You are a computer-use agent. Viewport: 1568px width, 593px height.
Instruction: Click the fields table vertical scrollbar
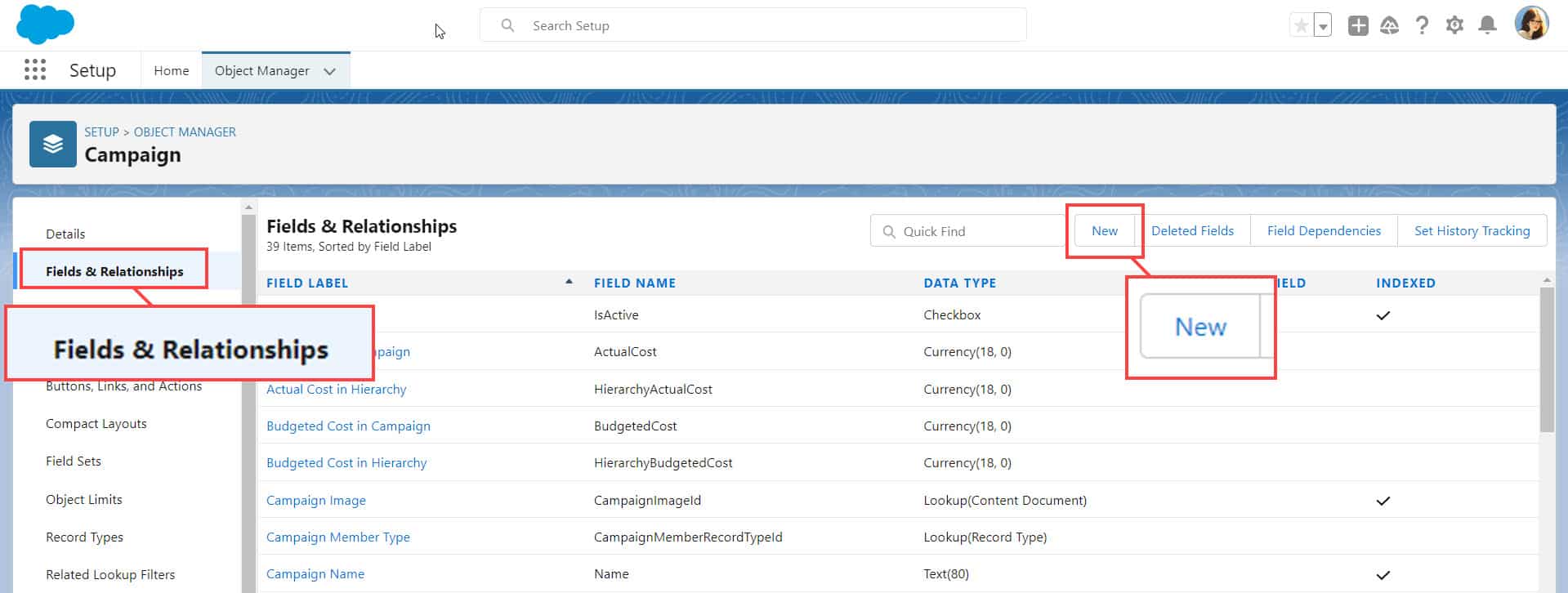click(x=1547, y=359)
